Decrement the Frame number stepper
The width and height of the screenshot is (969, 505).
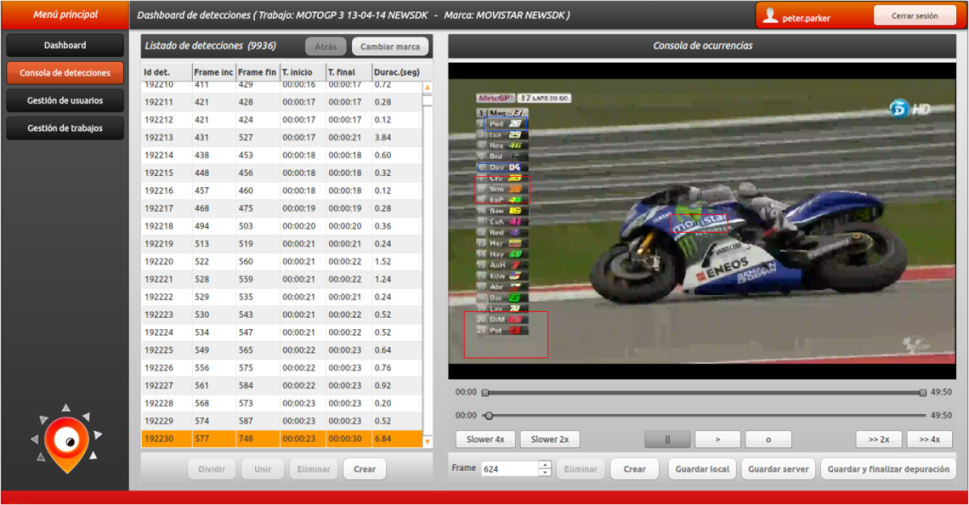pos(545,473)
